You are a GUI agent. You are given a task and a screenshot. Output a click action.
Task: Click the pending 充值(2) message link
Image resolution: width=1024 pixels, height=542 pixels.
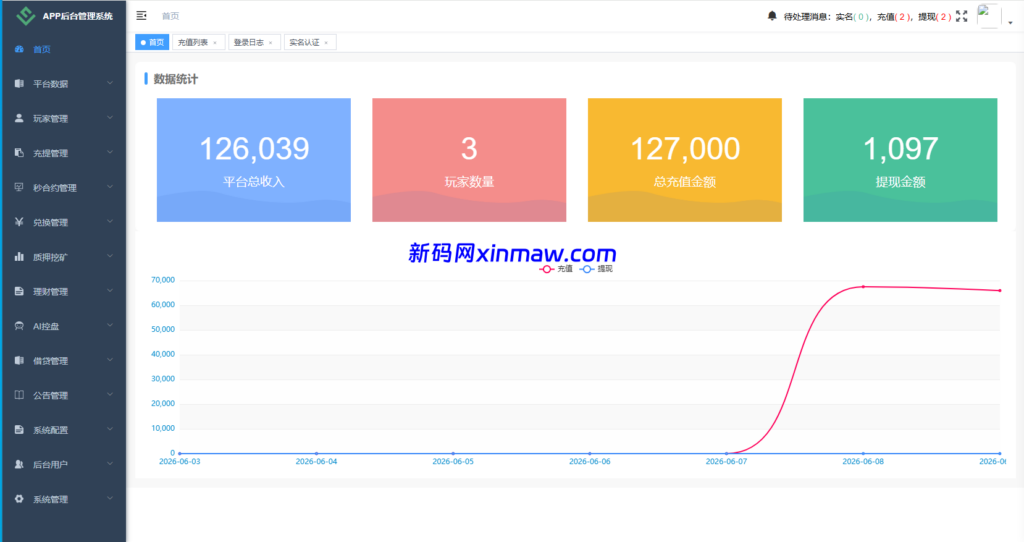click(894, 17)
